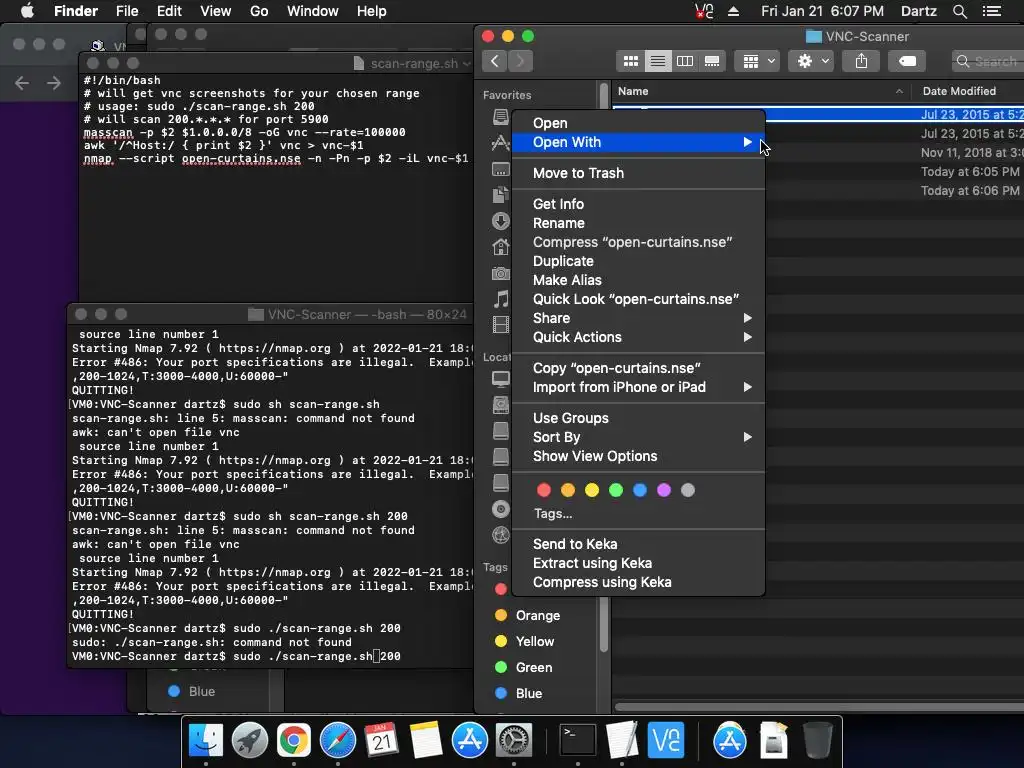Screen dimensions: 1024x768
Task: Click the eject icon in the menu bar
Action: pyautogui.click(x=733, y=11)
